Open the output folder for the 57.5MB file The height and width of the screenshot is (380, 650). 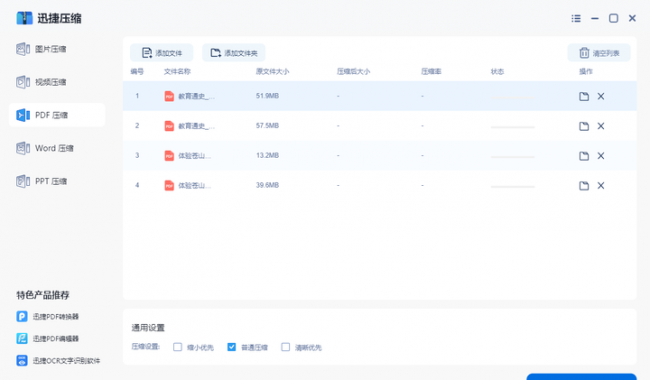click(x=584, y=126)
